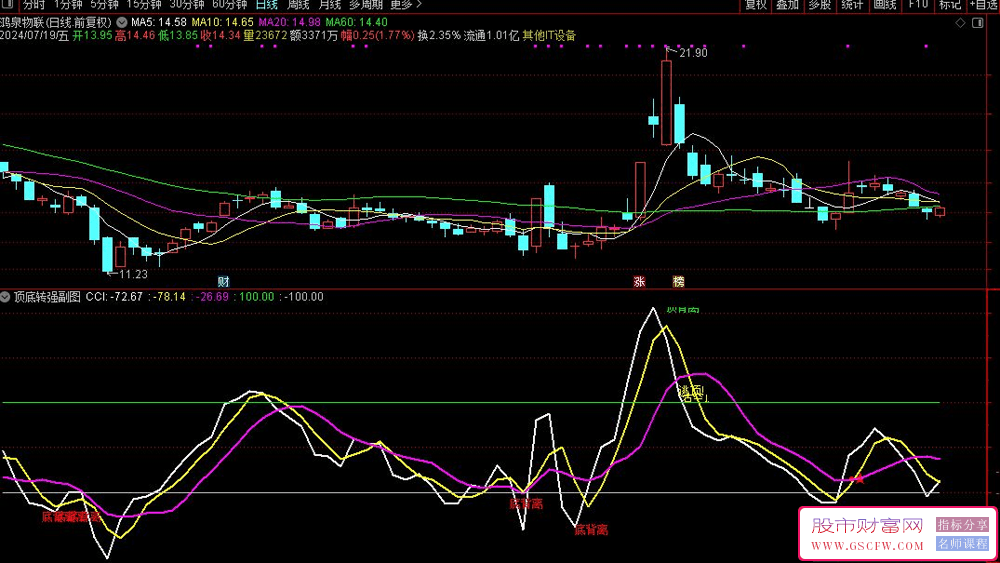Click the 复权 adjustment button
The image size is (1000, 563).
[x=756, y=4]
